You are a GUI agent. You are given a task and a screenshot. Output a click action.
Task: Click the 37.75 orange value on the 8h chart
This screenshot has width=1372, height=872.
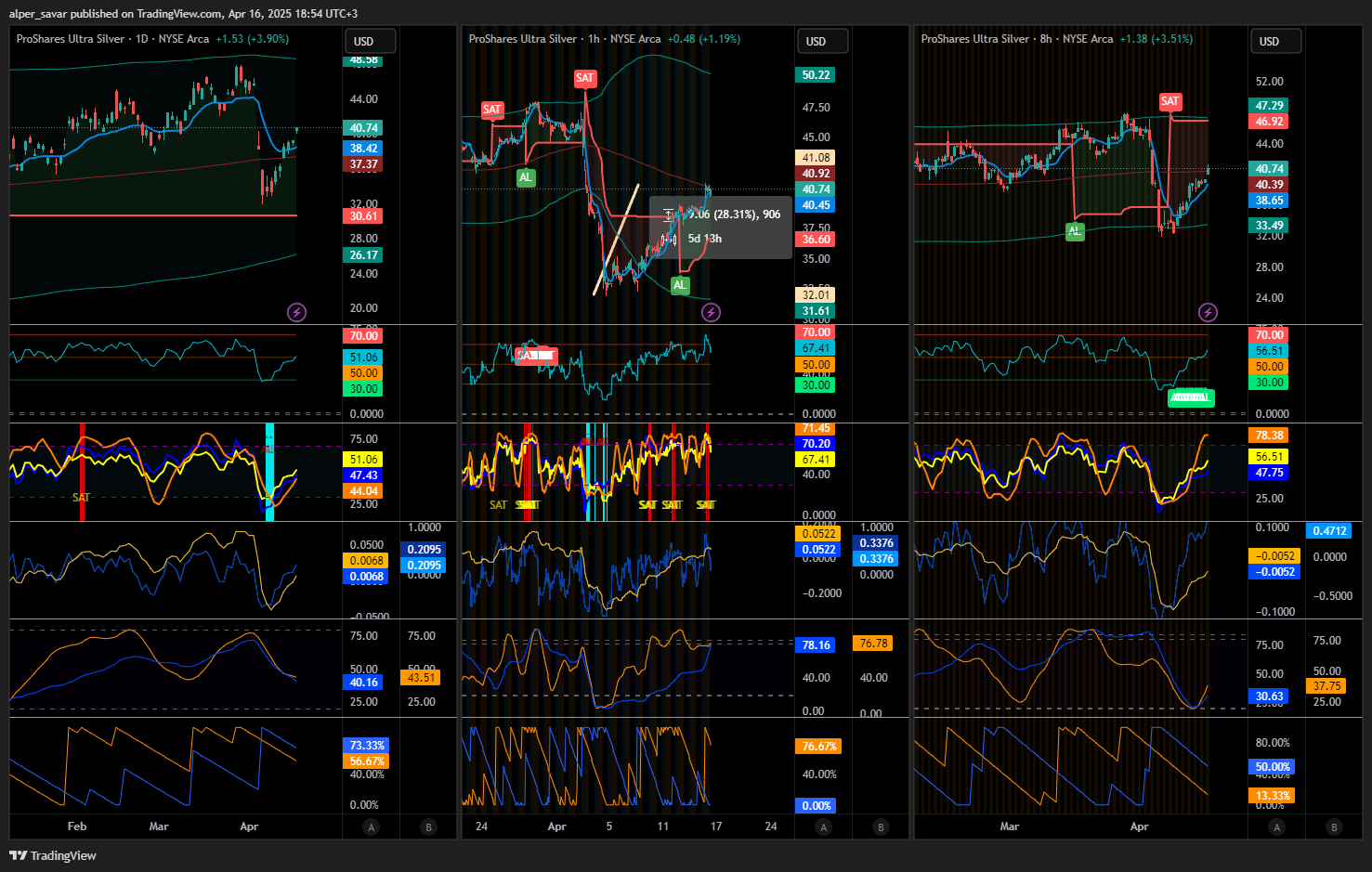coord(1326,686)
